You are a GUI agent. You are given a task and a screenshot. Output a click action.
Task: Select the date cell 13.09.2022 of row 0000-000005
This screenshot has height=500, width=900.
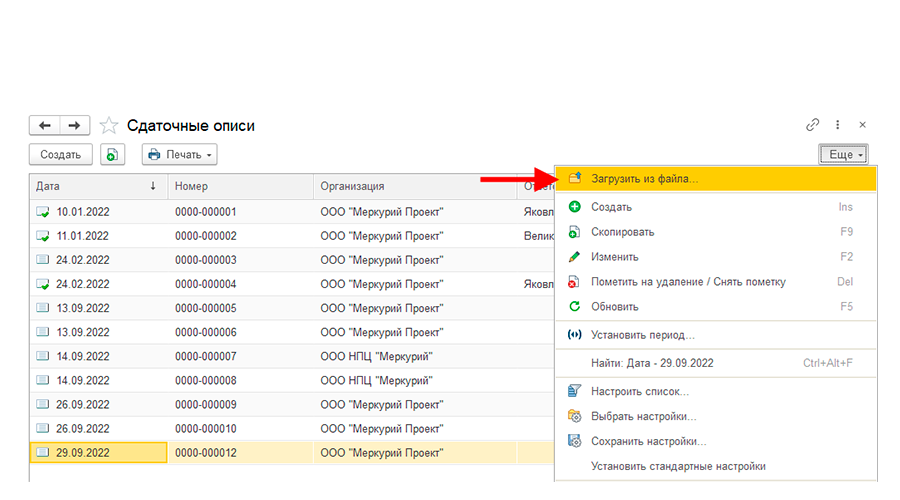point(98,308)
